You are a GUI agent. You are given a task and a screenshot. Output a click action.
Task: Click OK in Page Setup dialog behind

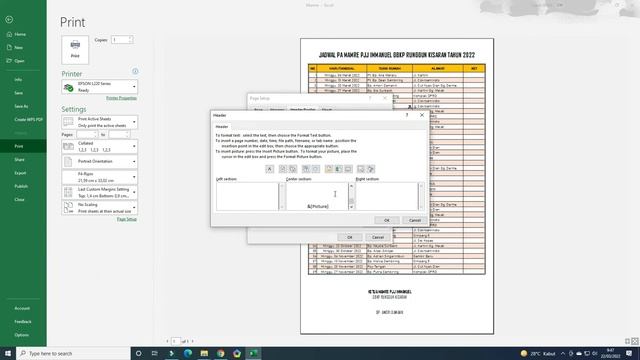click(349, 237)
